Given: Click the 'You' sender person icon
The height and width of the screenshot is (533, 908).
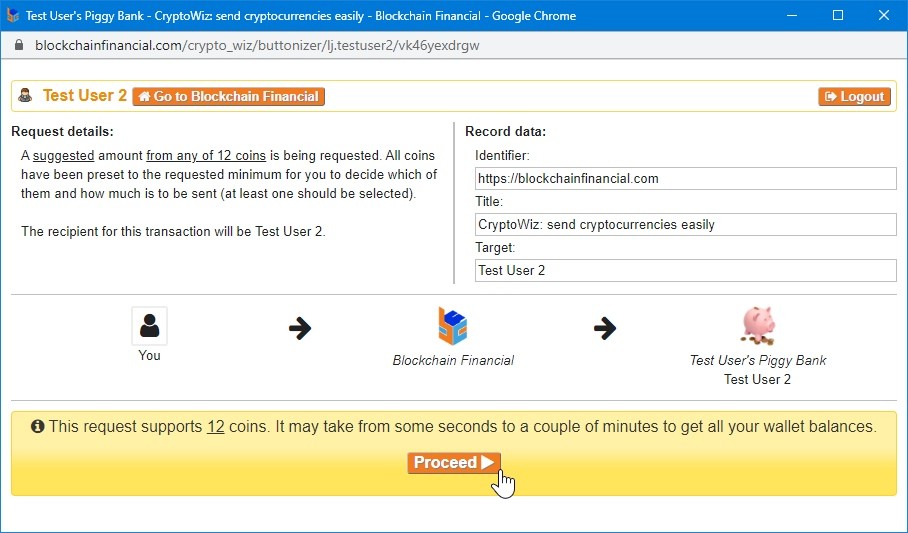Looking at the screenshot, I should click(149, 326).
